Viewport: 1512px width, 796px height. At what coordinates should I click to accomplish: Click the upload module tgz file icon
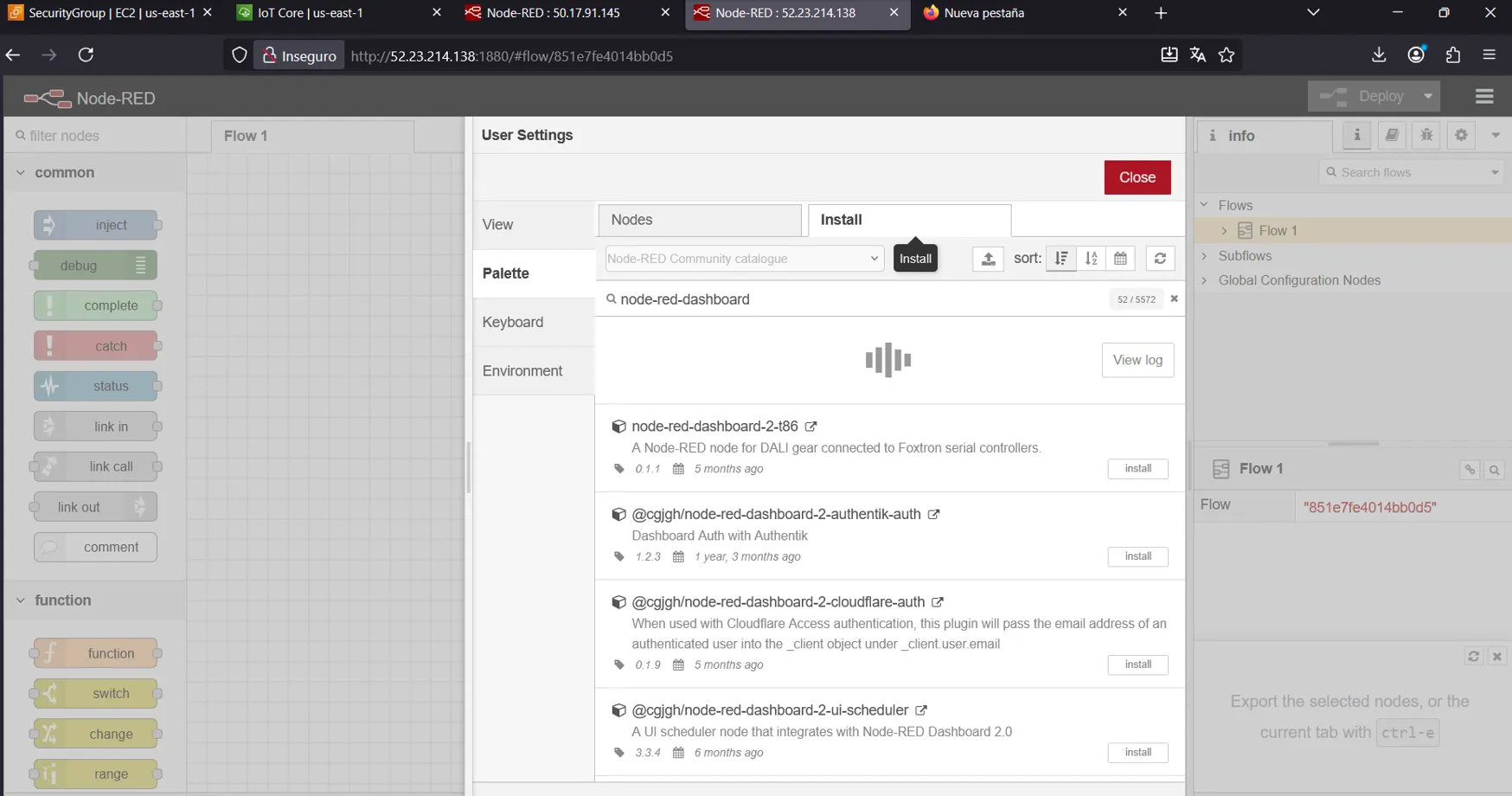[988, 259]
